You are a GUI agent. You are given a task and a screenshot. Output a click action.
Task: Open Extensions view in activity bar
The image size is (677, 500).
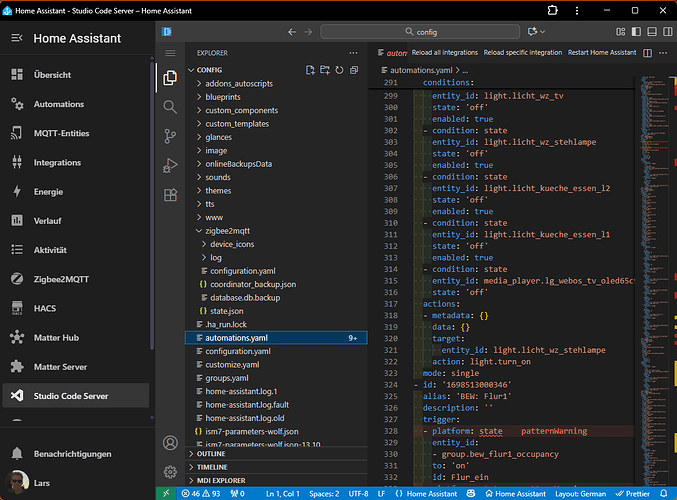[x=170, y=194]
